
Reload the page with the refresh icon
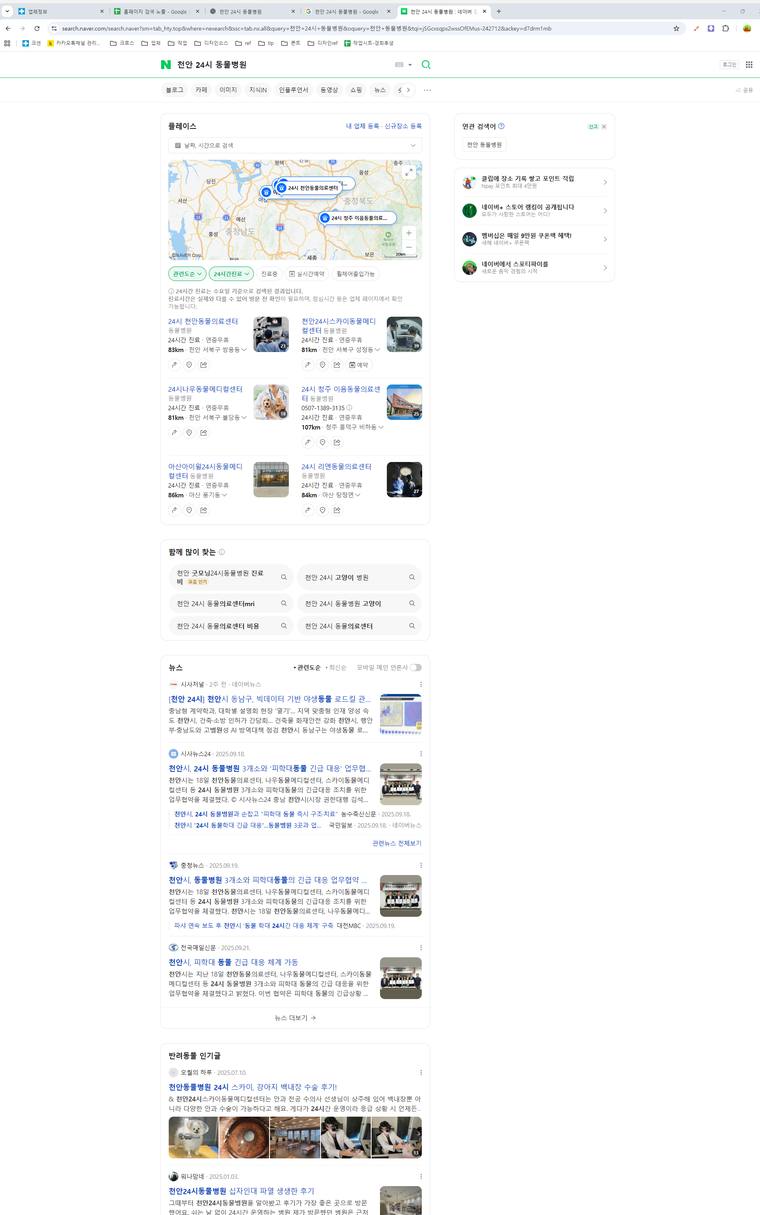click(38, 29)
